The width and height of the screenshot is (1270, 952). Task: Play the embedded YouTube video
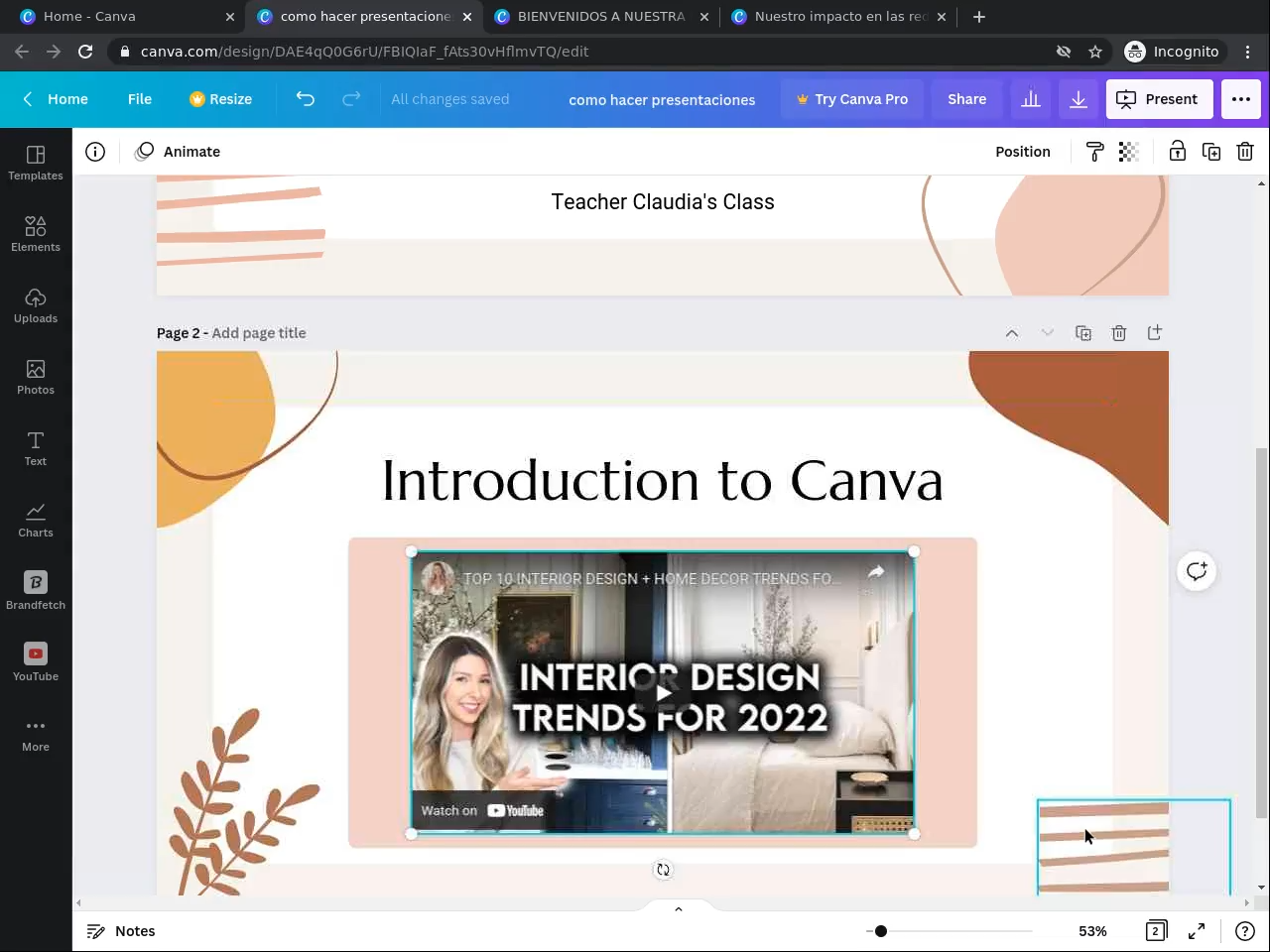click(663, 693)
